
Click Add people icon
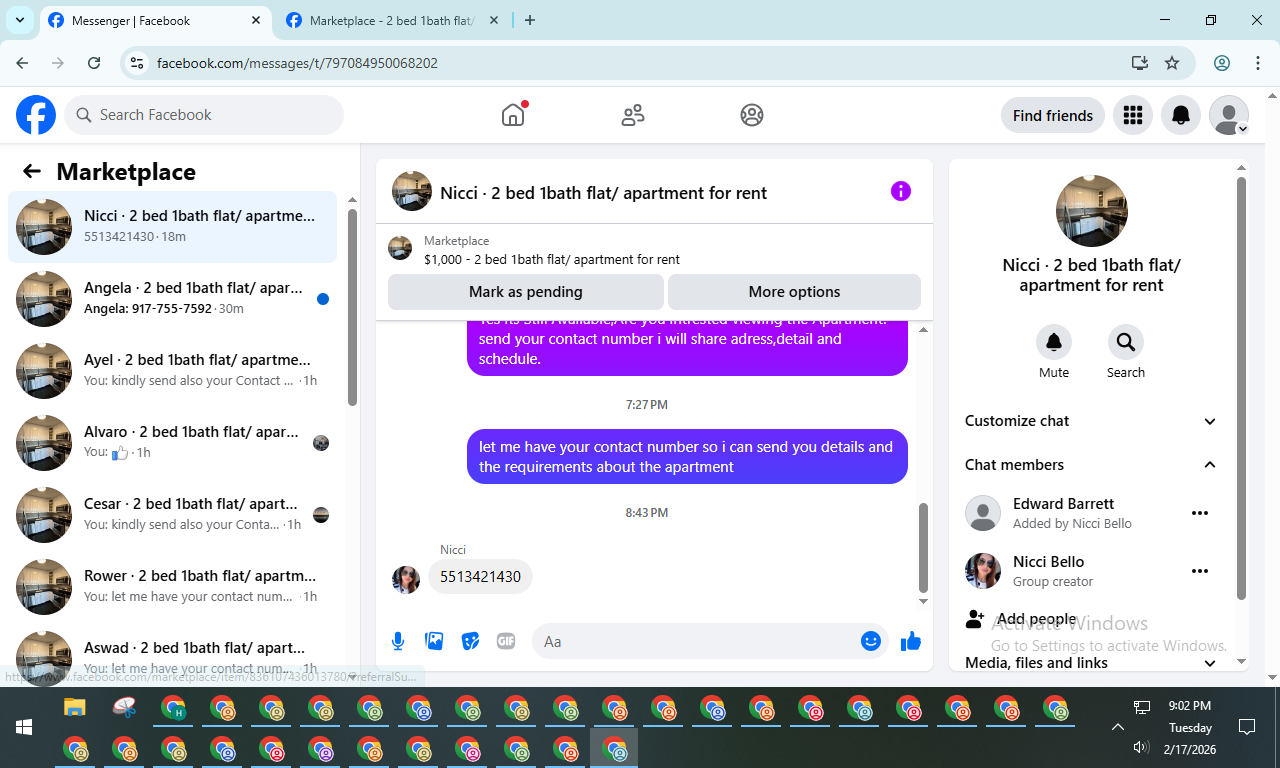pyautogui.click(x=975, y=619)
